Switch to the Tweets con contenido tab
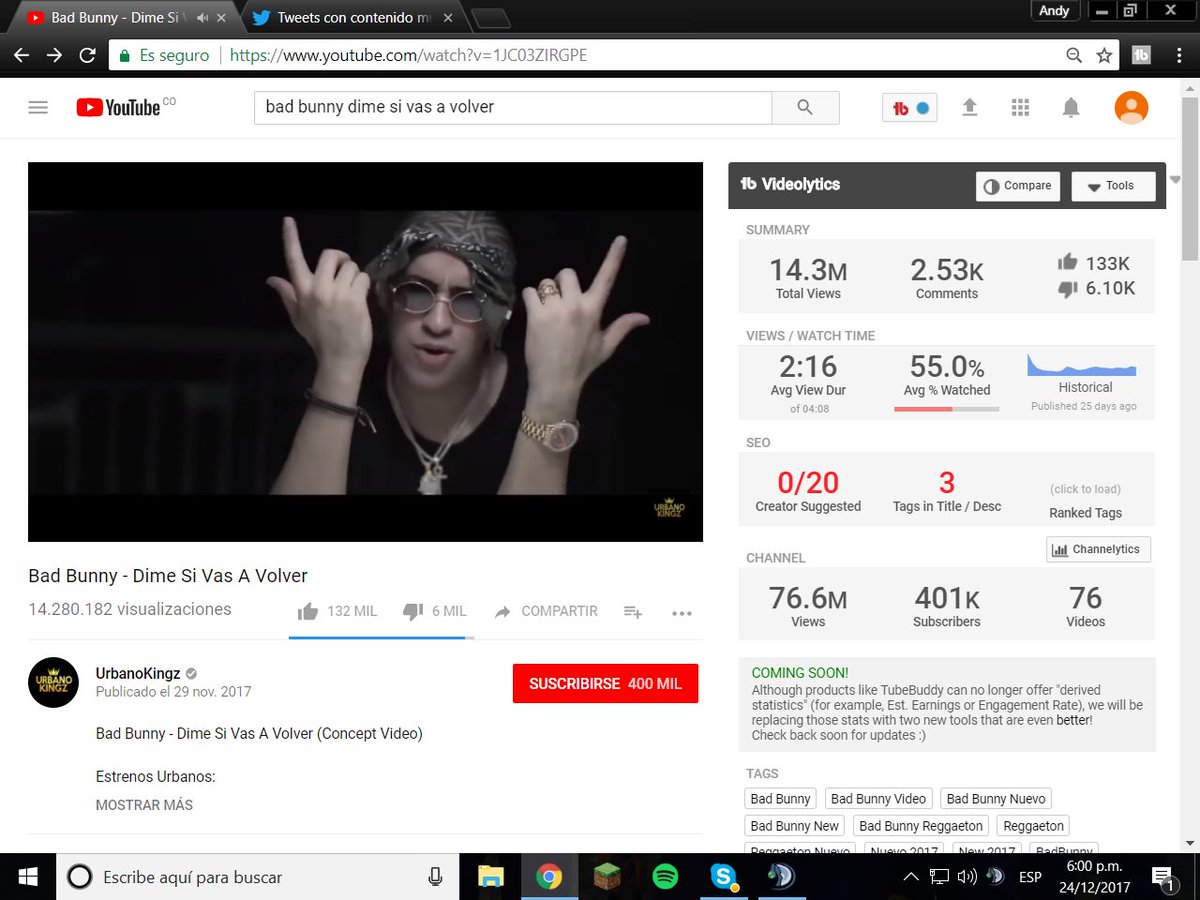1200x900 pixels. [353, 18]
